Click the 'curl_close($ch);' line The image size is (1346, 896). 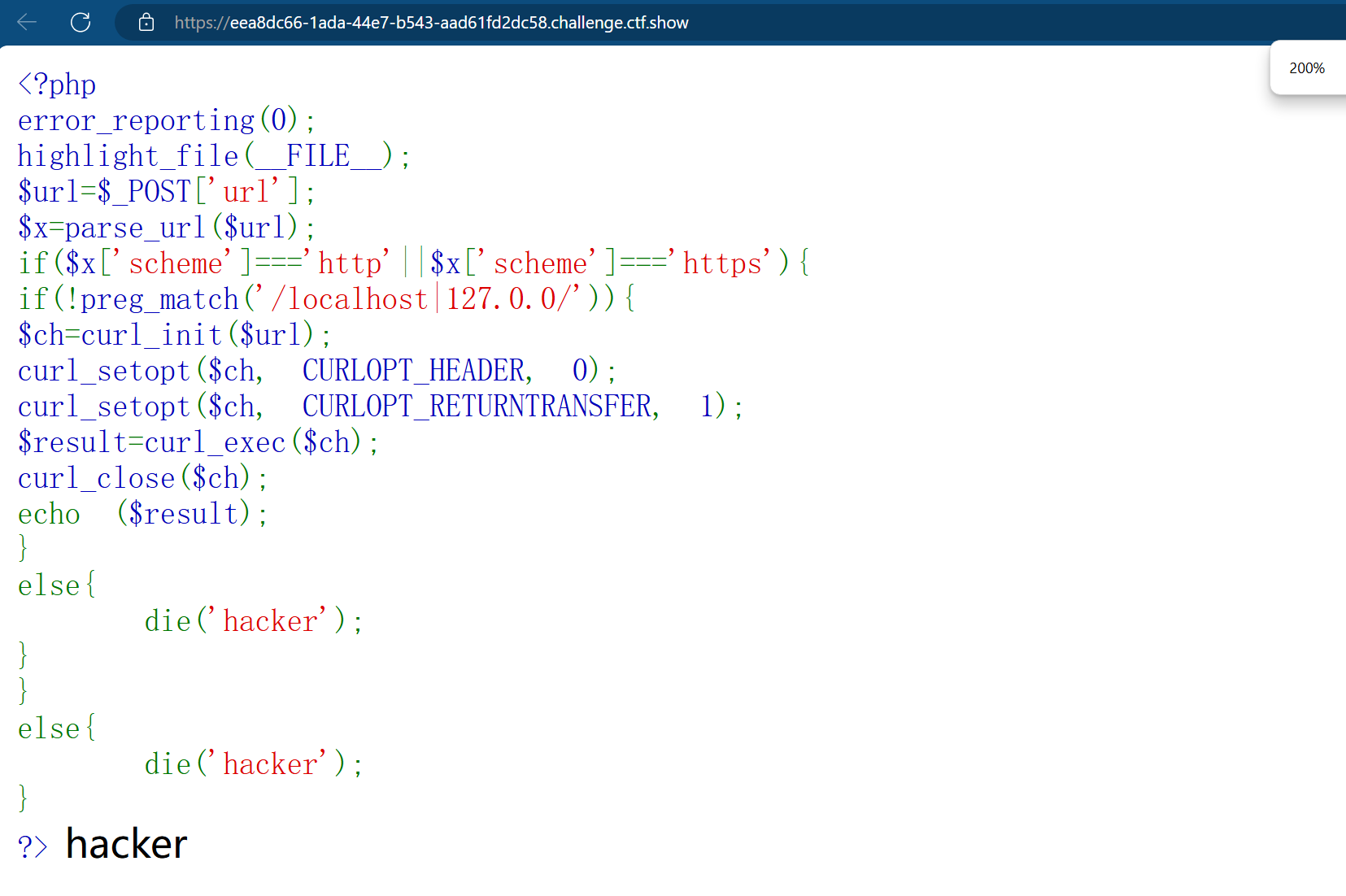tap(142, 478)
